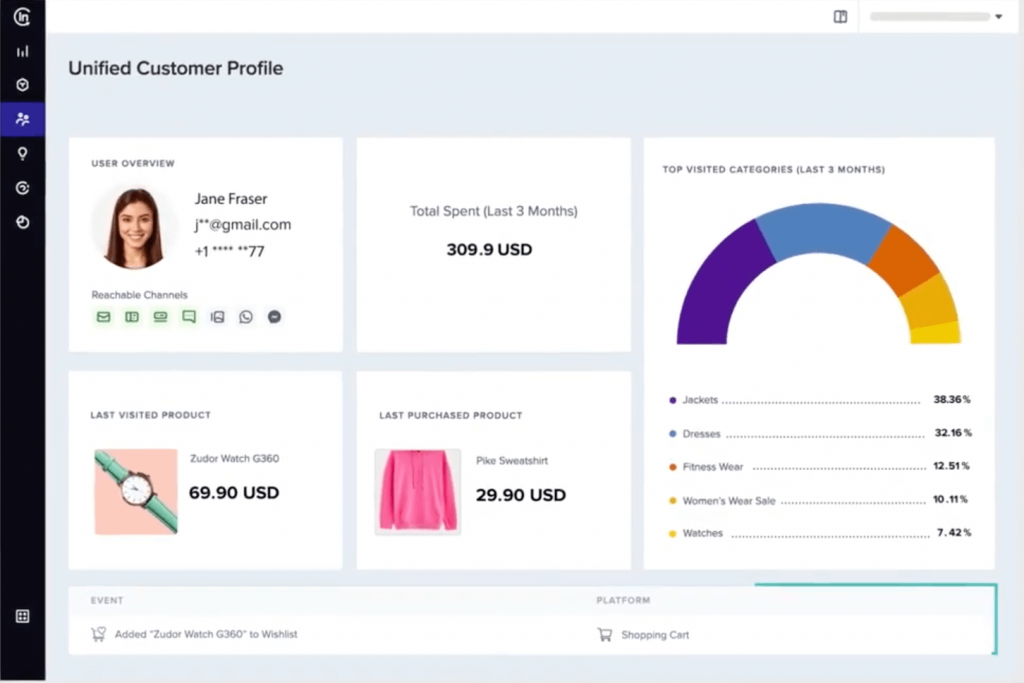
Task: Select the Shopping Cart platform entry
Action: point(655,634)
